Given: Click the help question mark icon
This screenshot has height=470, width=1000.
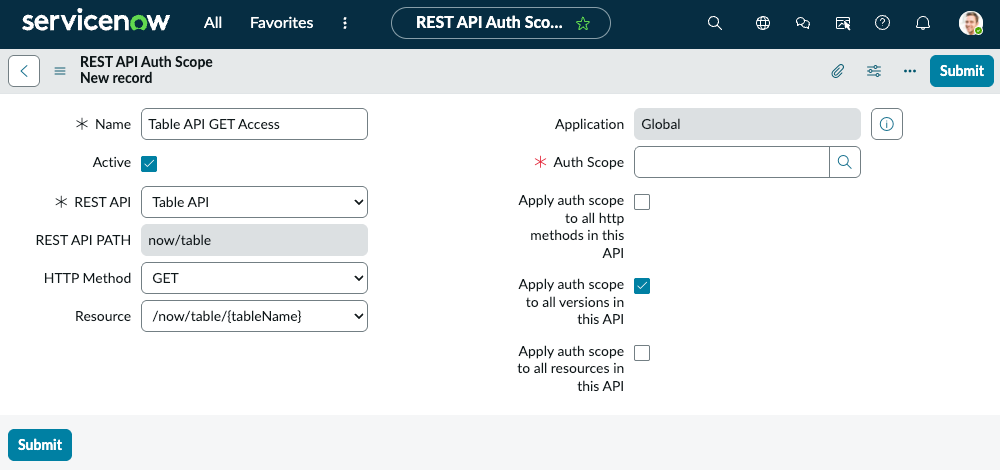Looking at the screenshot, I should coord(882,24).
